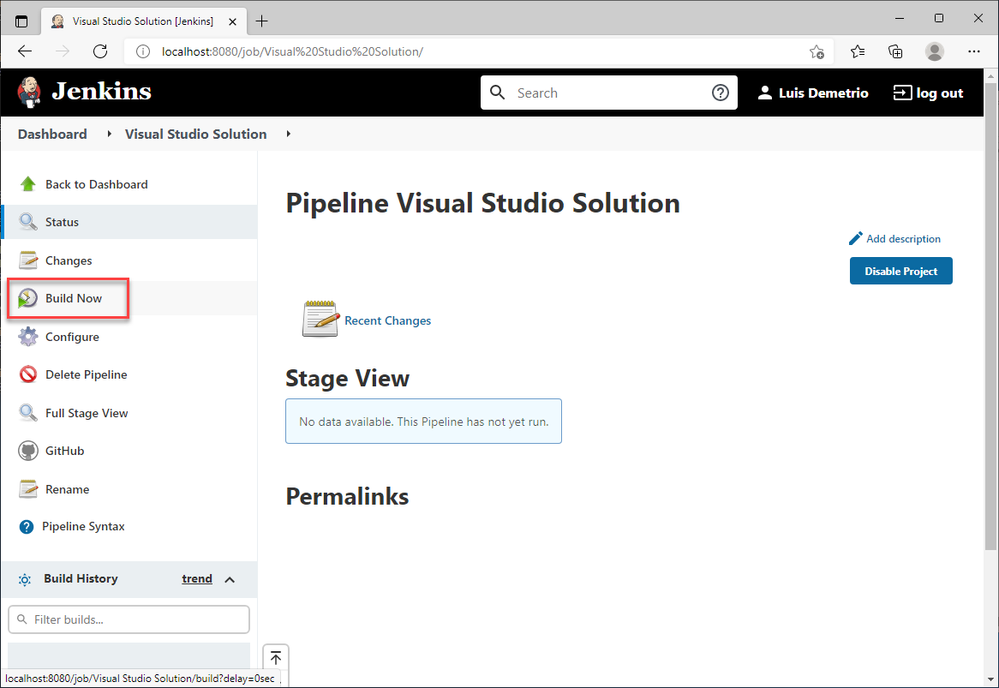Click the Jenkins butler logo icon
Screen dimensions: 999x688
[x=29, y=92]
